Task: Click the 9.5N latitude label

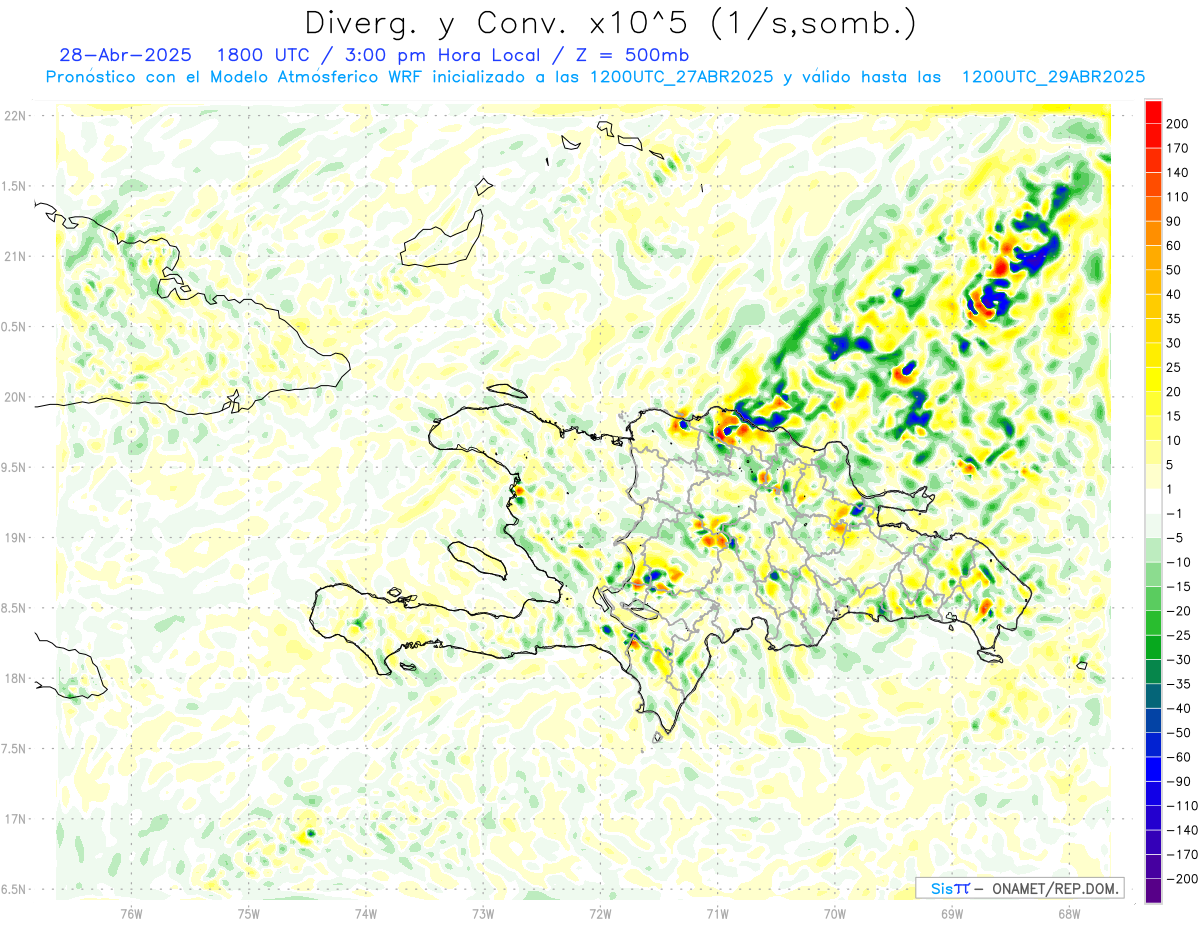Action: (x=15, y=467)
